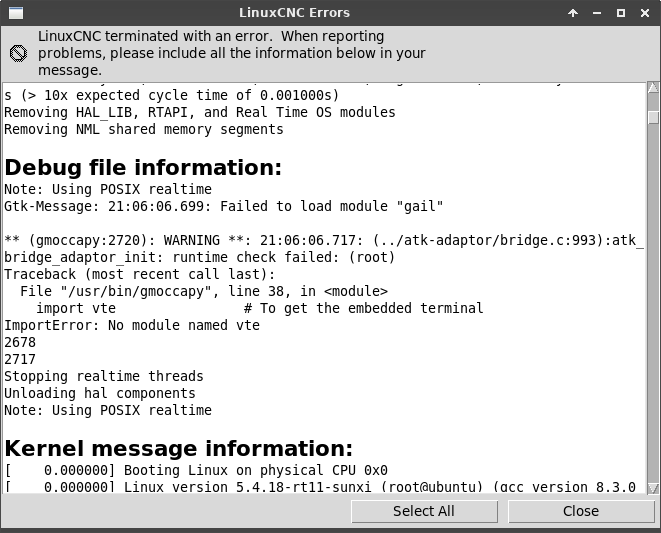This screenshot has width=661, height=533.
Task: Click the scrollbar up arrow
Action: 653,88
